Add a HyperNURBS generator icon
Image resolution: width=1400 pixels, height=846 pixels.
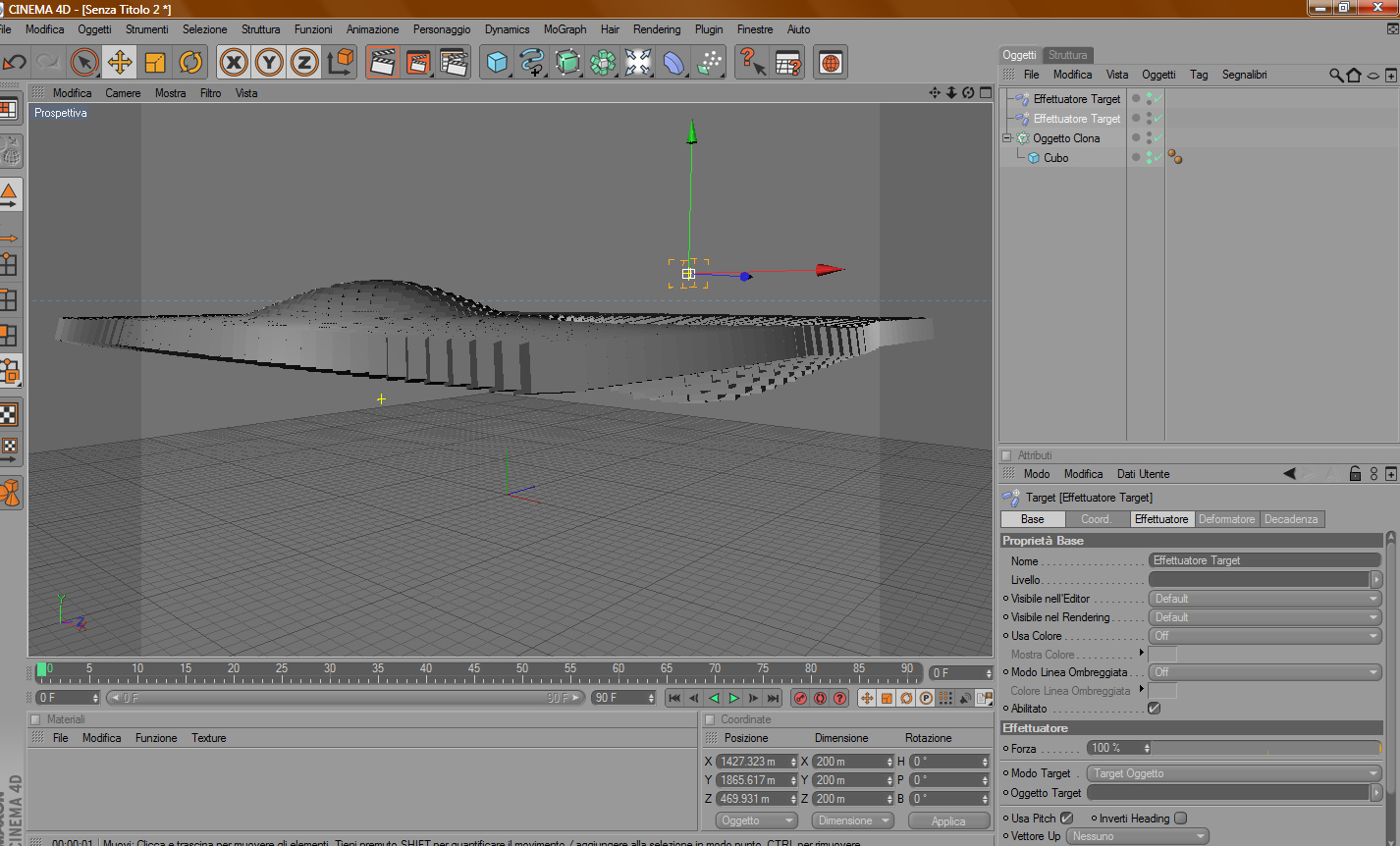568,63
